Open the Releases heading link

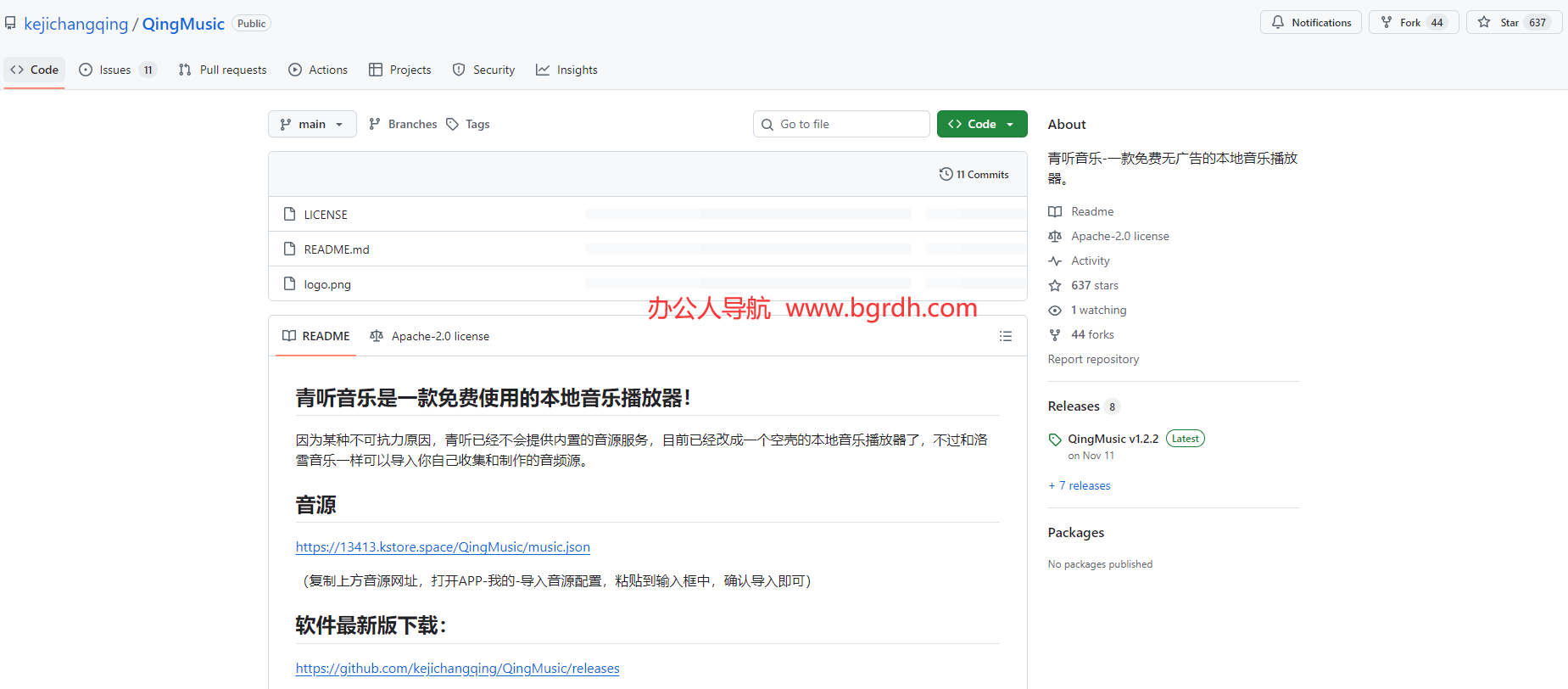click(1074, 406)
